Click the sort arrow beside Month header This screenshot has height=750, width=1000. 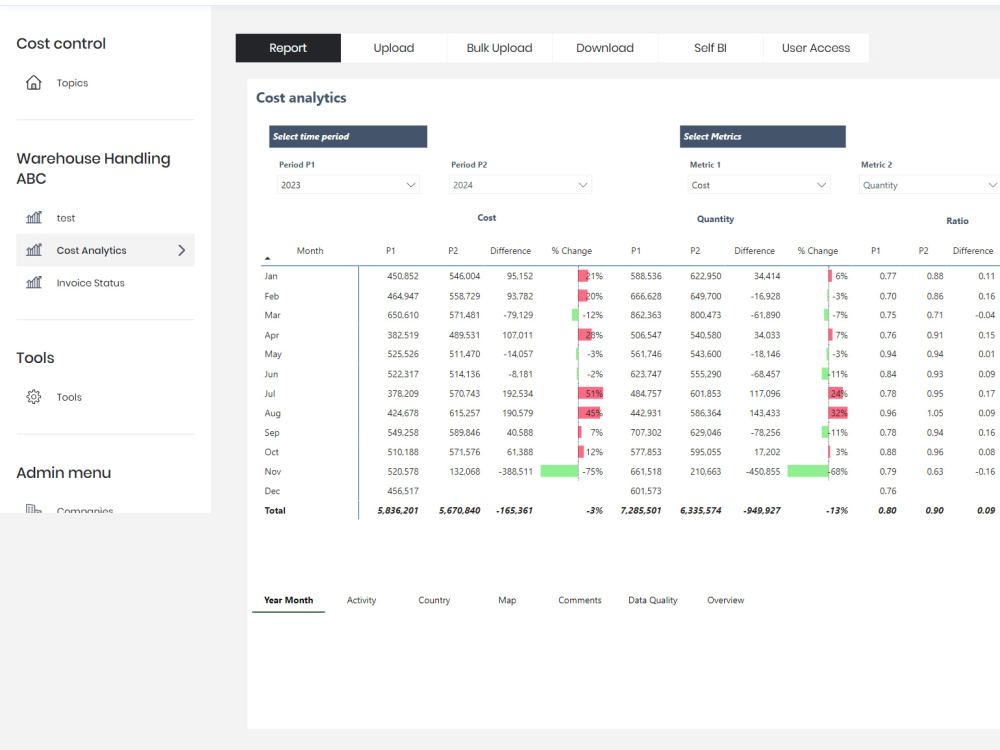tap(268, 258)
